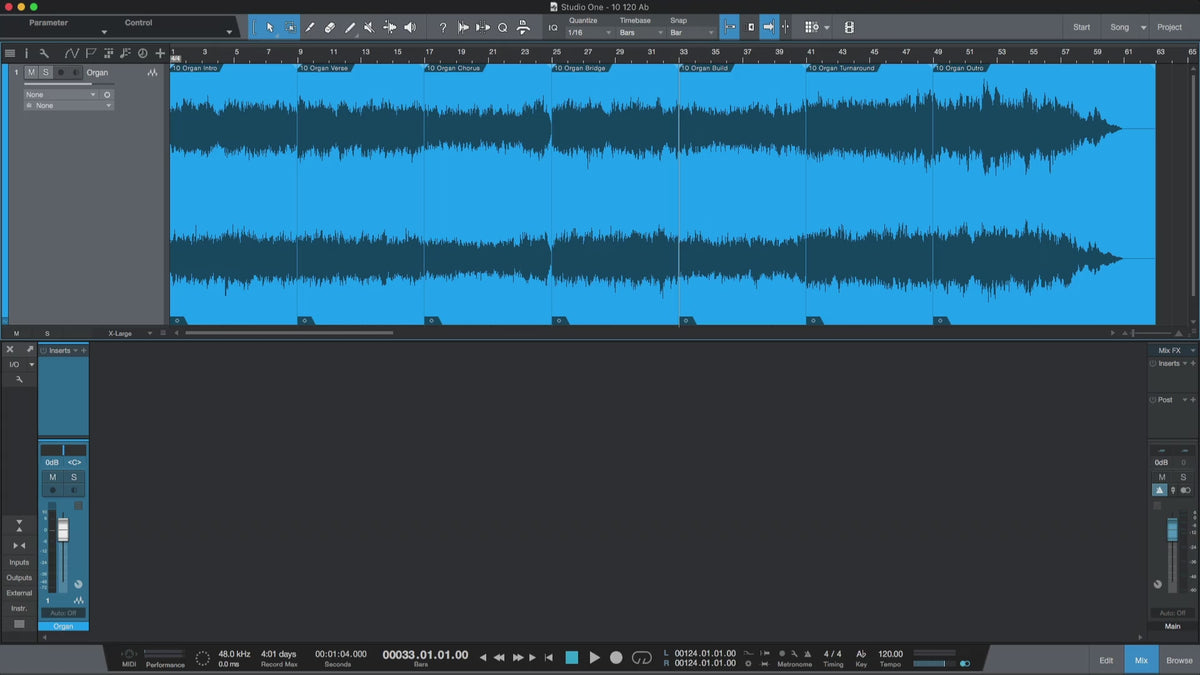1200x675 pixels.
Task: Solo the Organ track in arrangement
Action: coord(45,72)
